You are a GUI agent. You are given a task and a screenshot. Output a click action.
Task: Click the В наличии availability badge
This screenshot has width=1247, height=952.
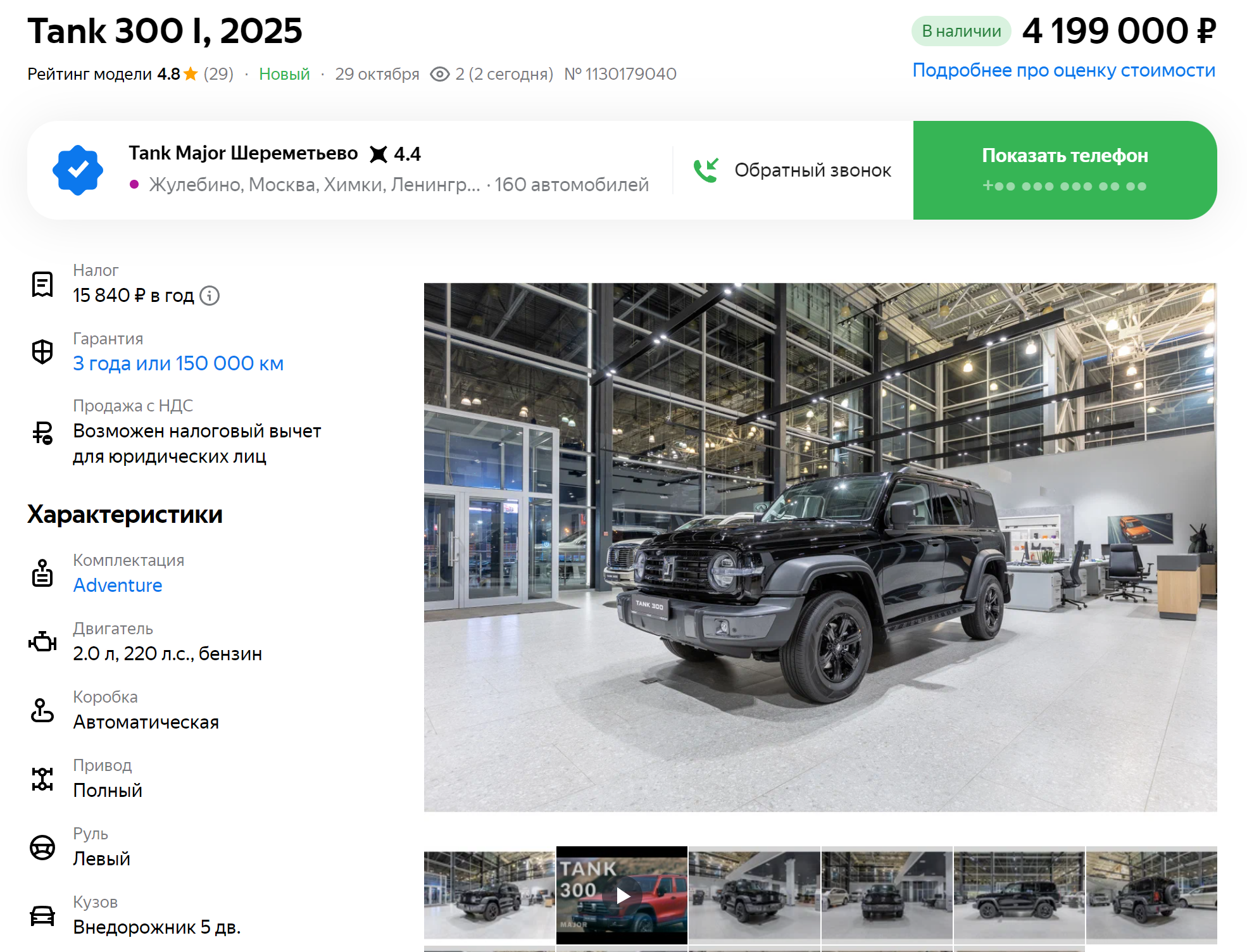click(961, 31)
